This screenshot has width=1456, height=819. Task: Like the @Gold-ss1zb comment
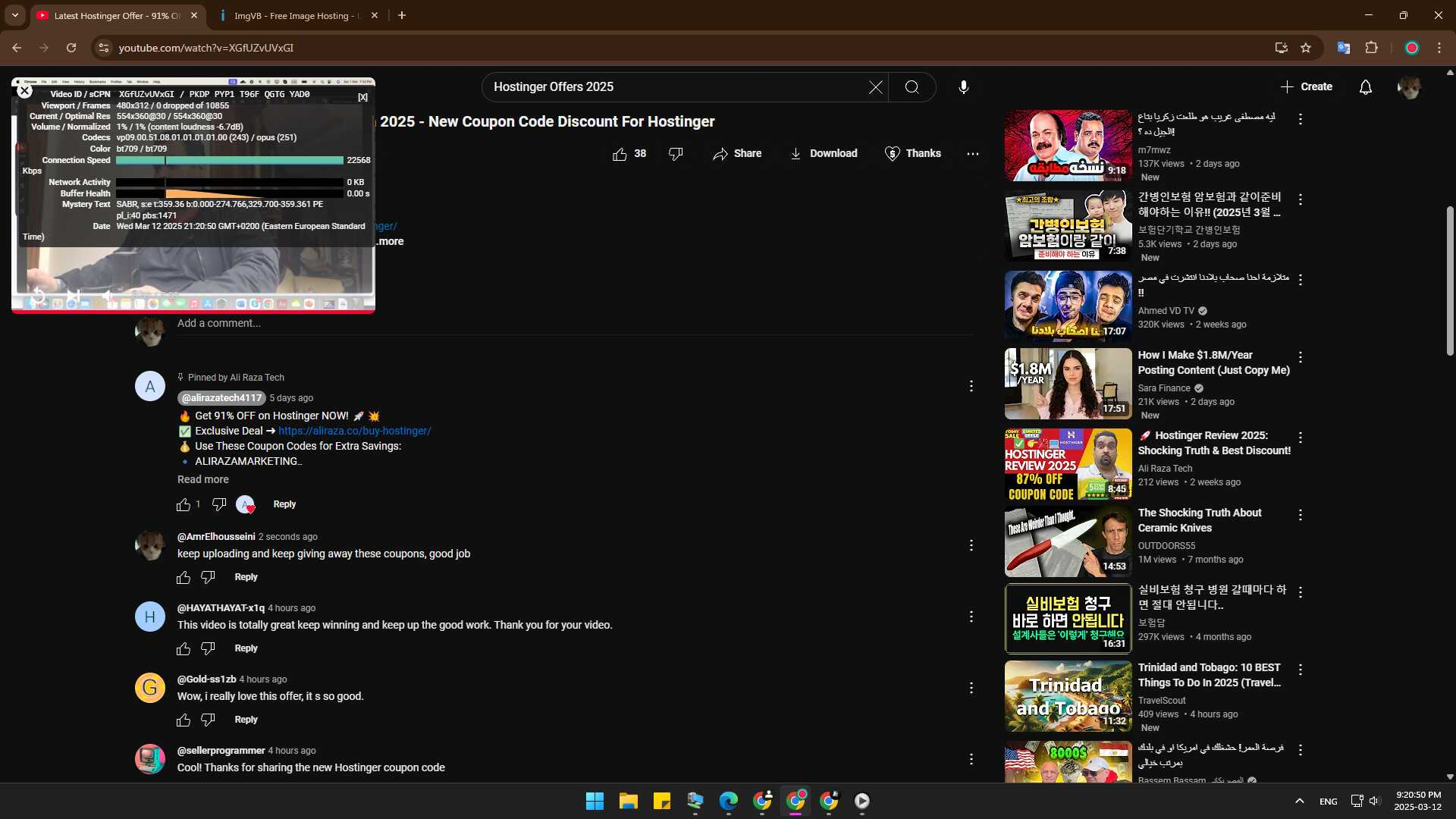[184, 720]
